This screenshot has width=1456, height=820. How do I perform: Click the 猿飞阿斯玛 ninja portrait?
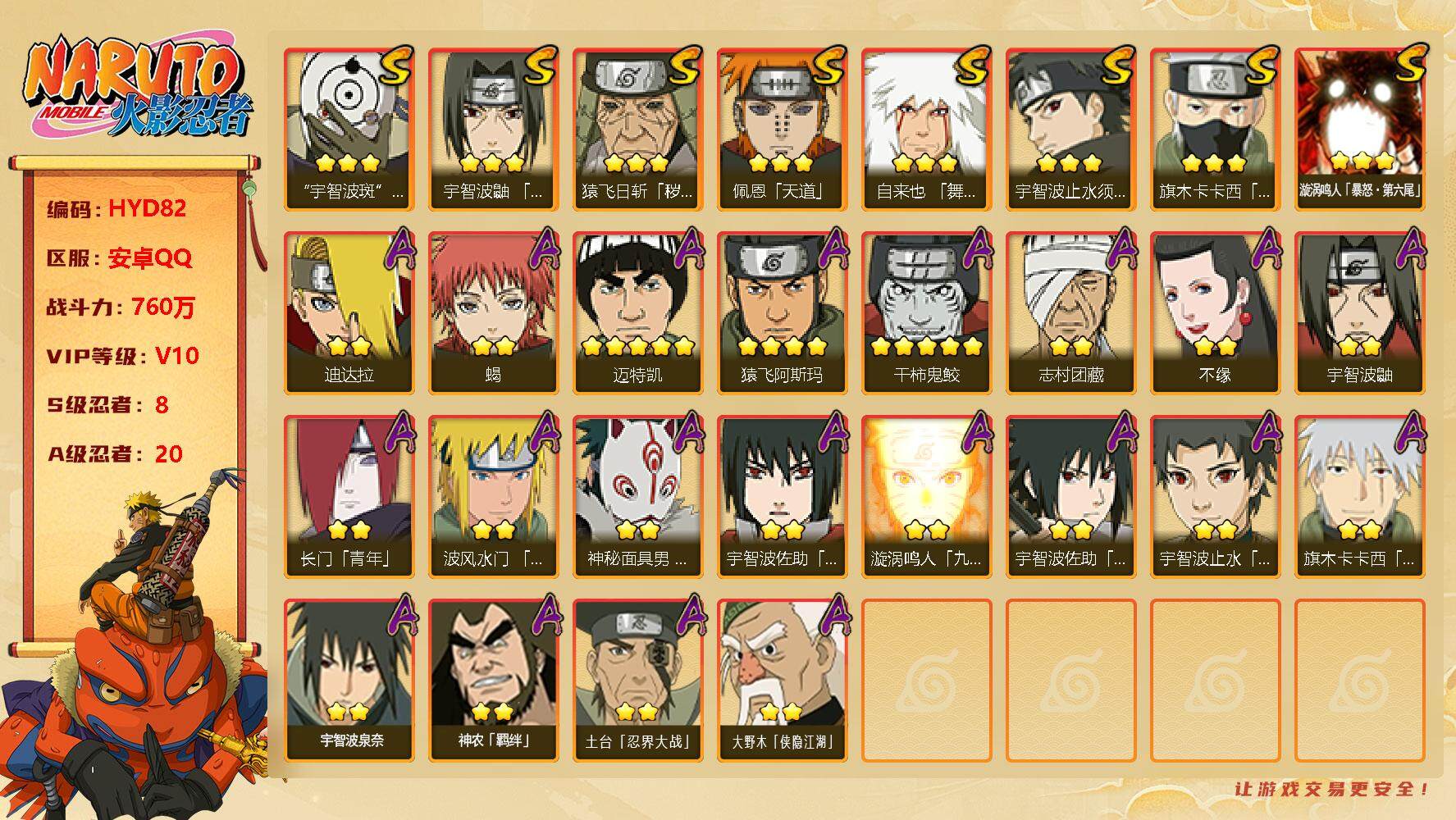point(782,313)
